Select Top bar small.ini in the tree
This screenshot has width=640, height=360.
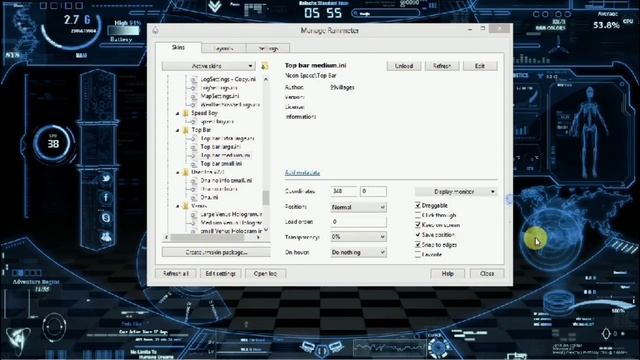[x=221, y=164]
